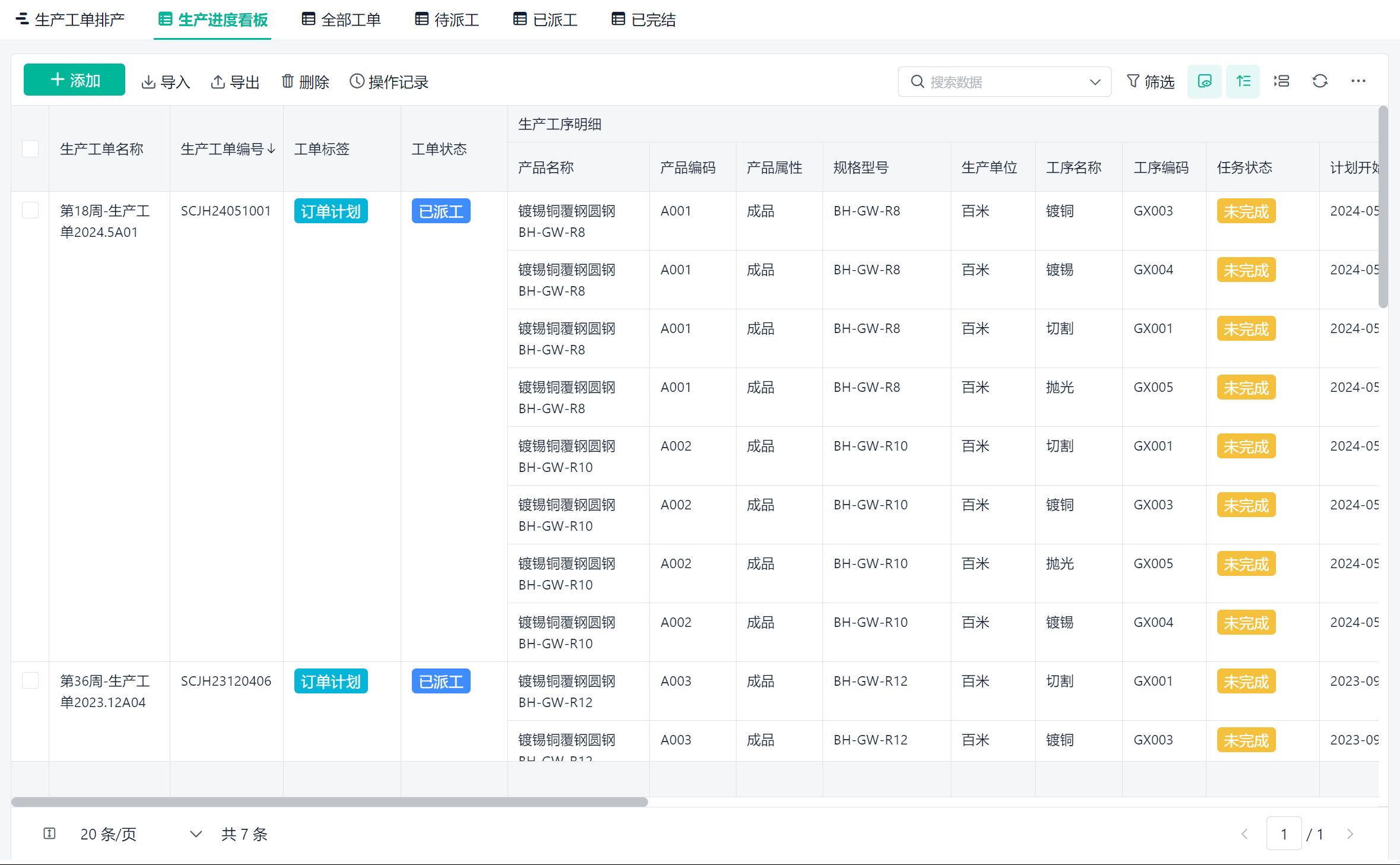Click the refresh data icon
This screenshot has width=1400, height=865.
tap(1320, 81)
